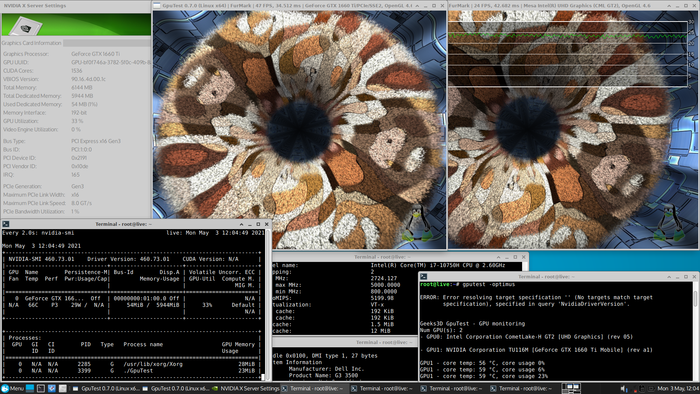Roll up the nvidia-smi terminal window

click(x=242, y=224)
